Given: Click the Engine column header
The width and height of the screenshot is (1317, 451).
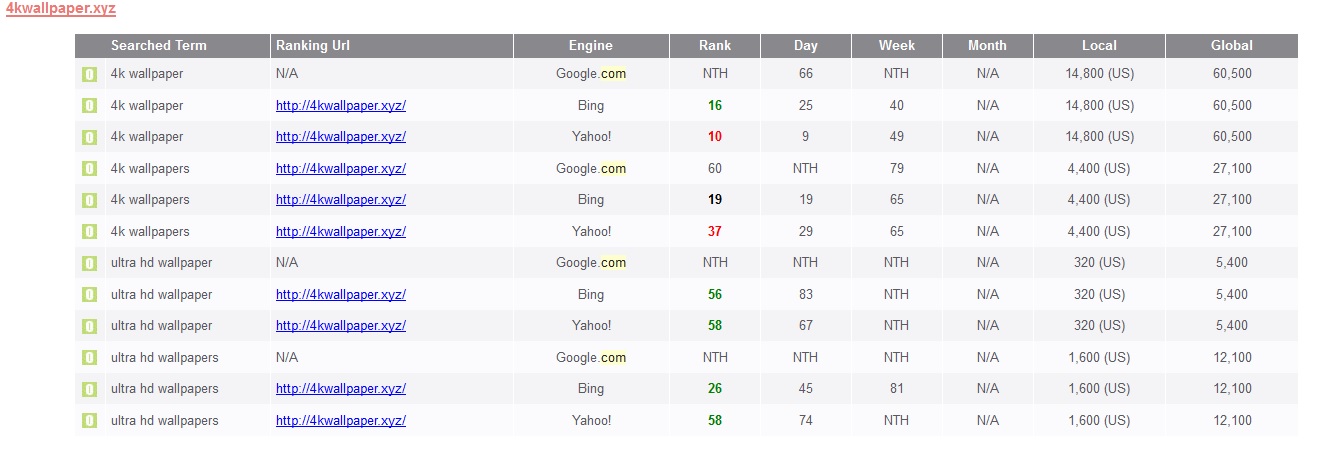Looking at the screenshot, I should point(590,46).
